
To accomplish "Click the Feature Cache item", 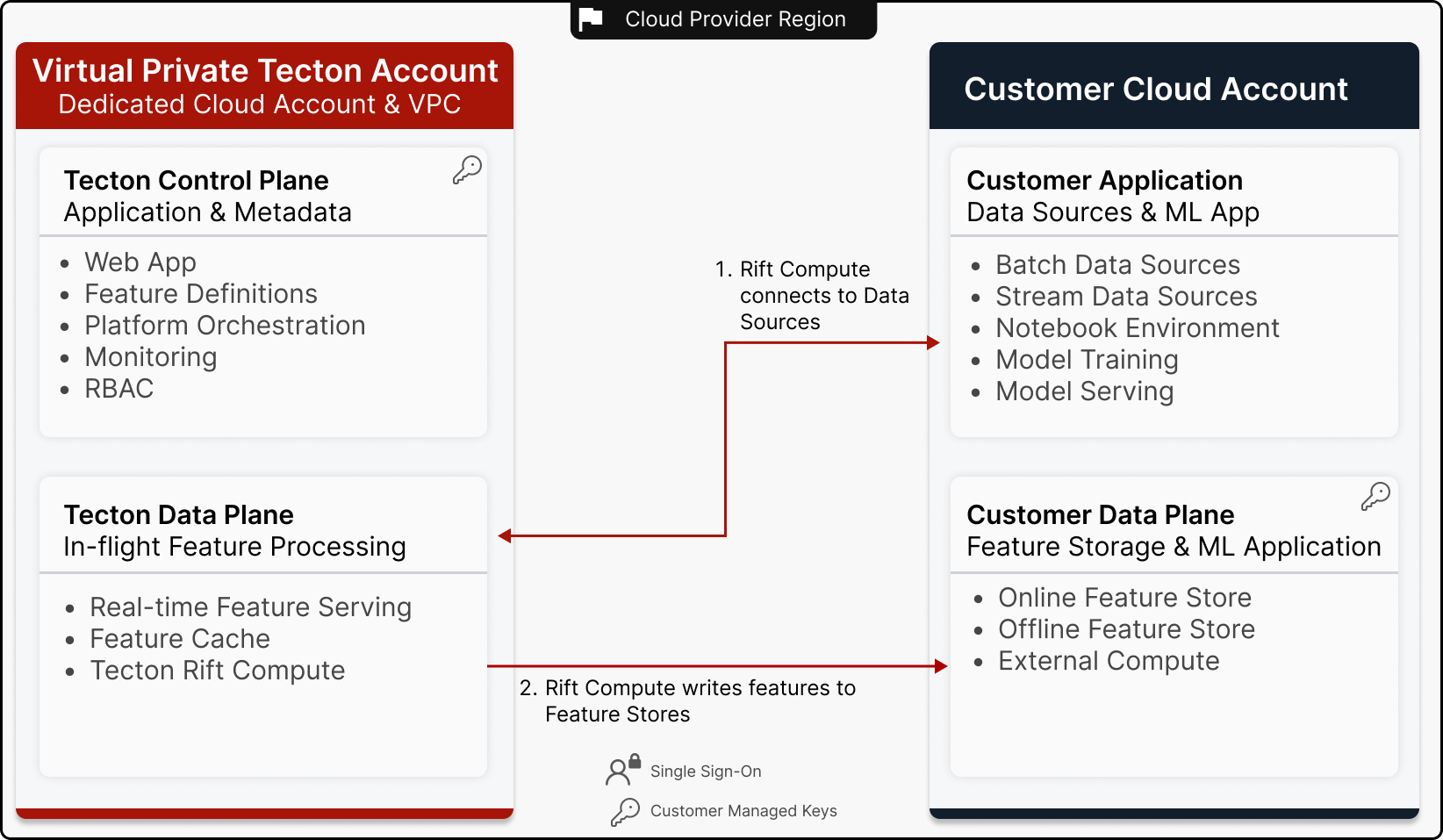I will pyautogui.click(x=180, y=639).
